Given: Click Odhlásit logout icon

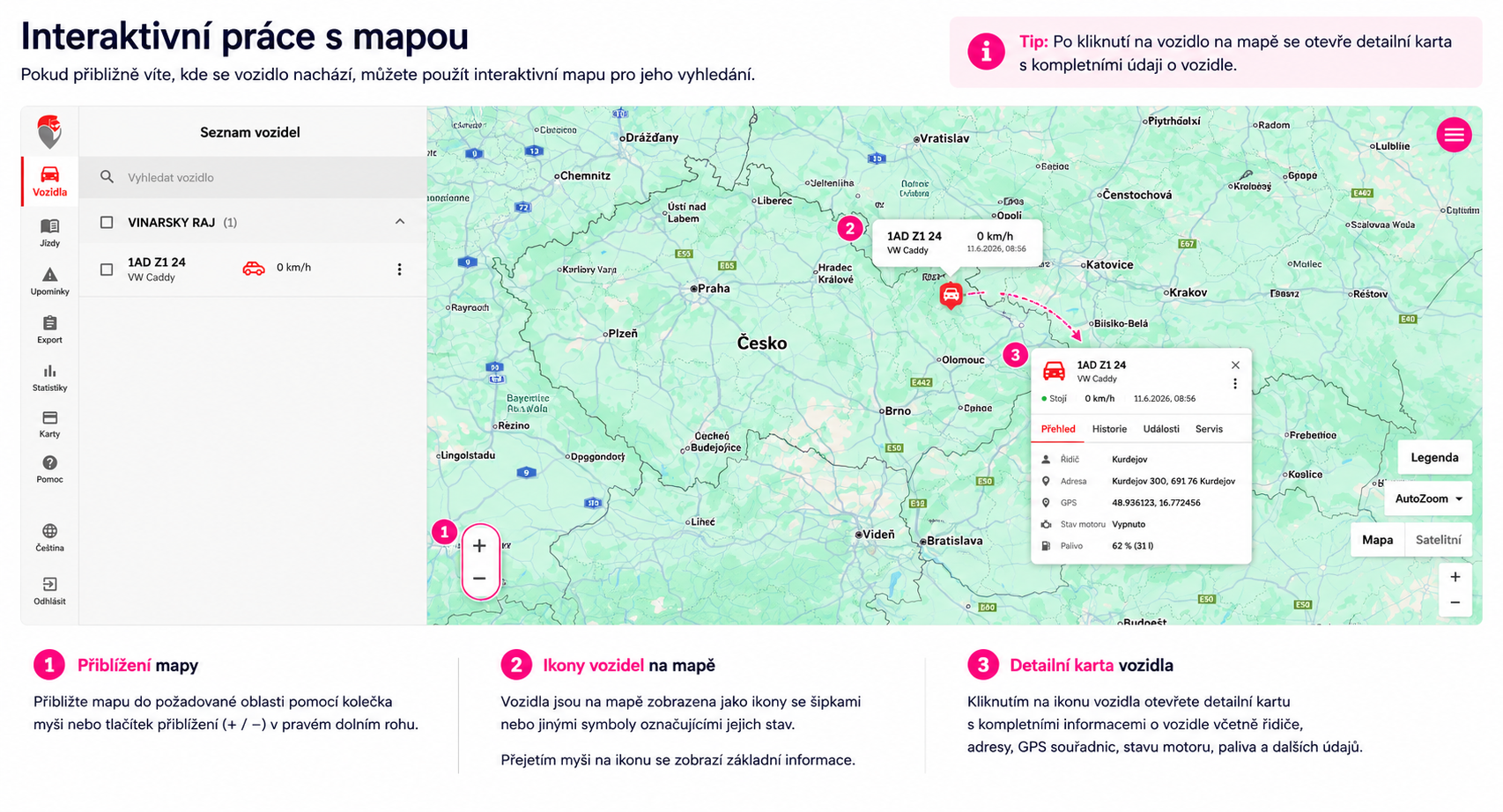Looking at the screenshot, I should tap(50, 590).
